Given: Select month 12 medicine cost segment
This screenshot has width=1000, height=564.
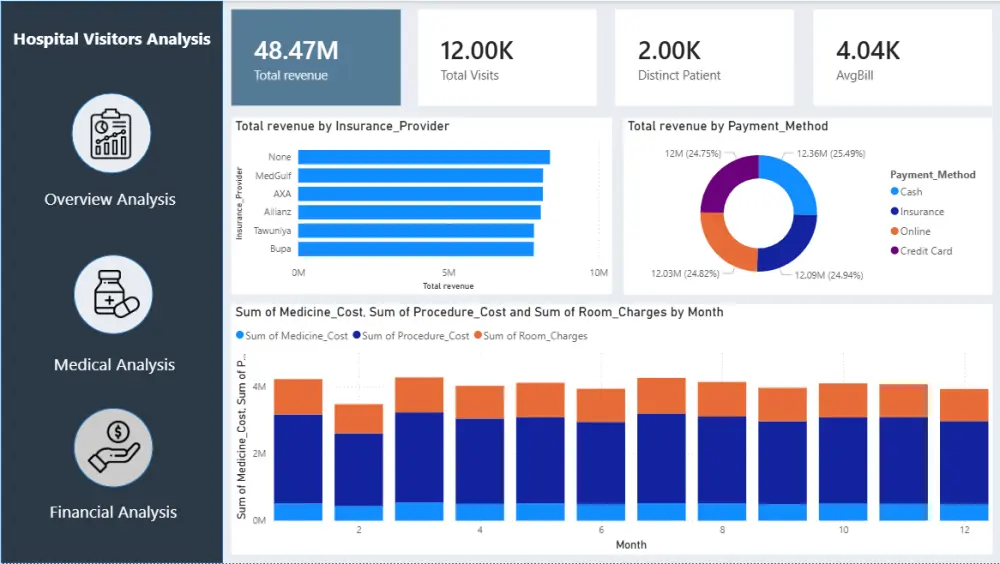Looking at the screenshot, I should (964, 512).
